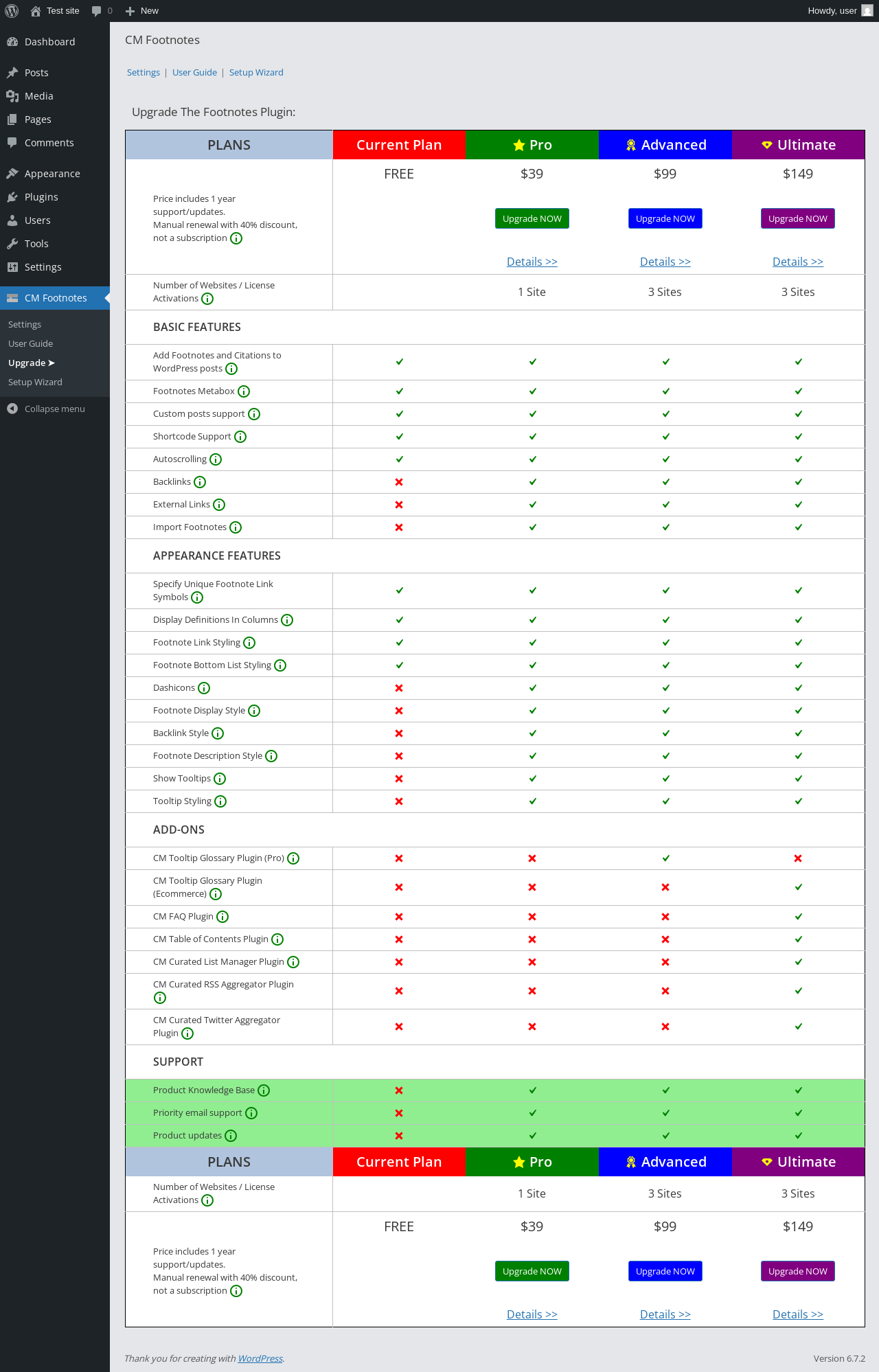Click the info icon beside Show Tooltips
The image size is (879, 1372).
(x=220, y=779)
